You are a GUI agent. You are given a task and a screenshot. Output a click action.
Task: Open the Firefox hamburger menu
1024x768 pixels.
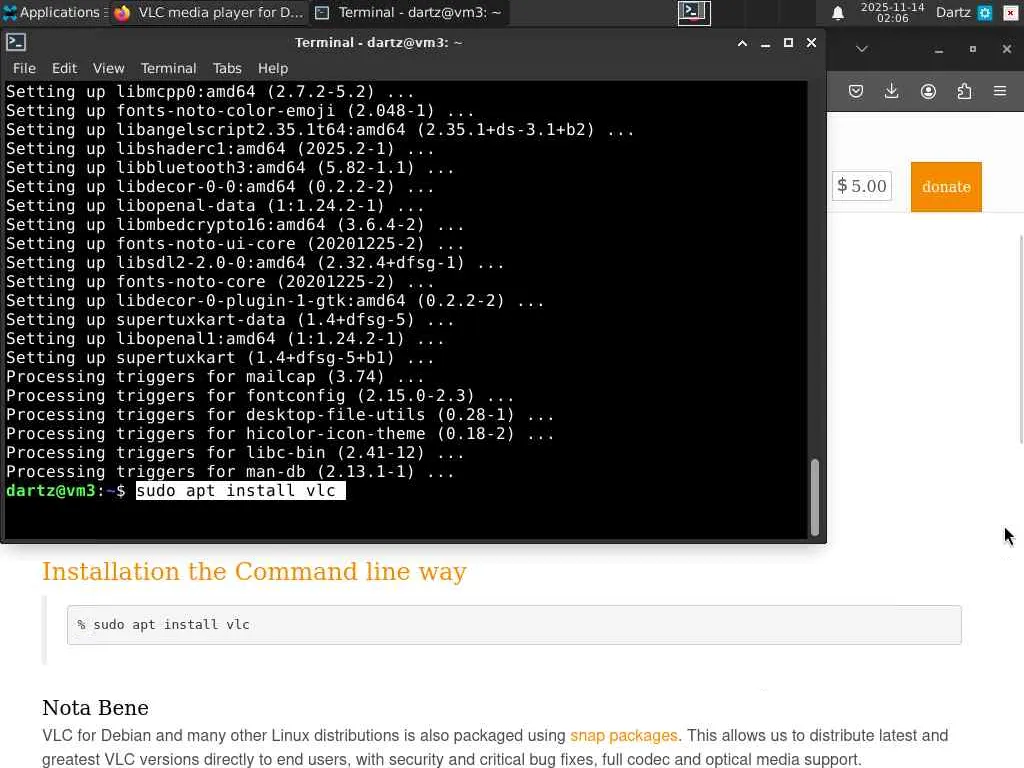pos(1000,91)
